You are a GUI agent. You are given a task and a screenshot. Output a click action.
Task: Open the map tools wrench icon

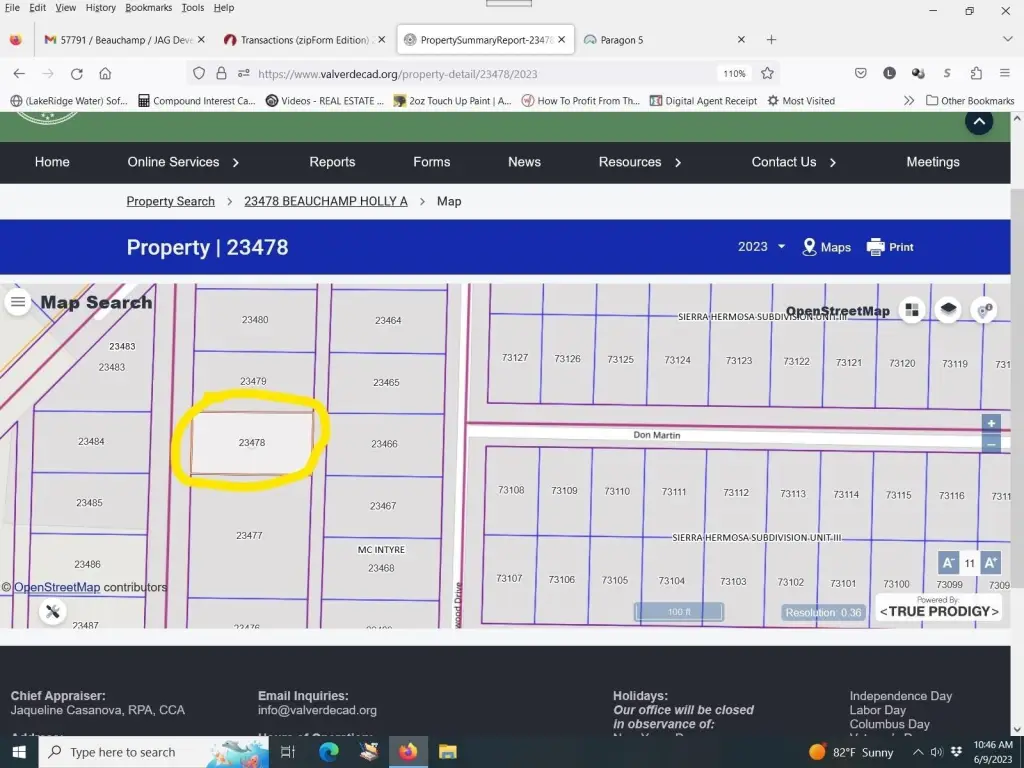coord(53,612)
